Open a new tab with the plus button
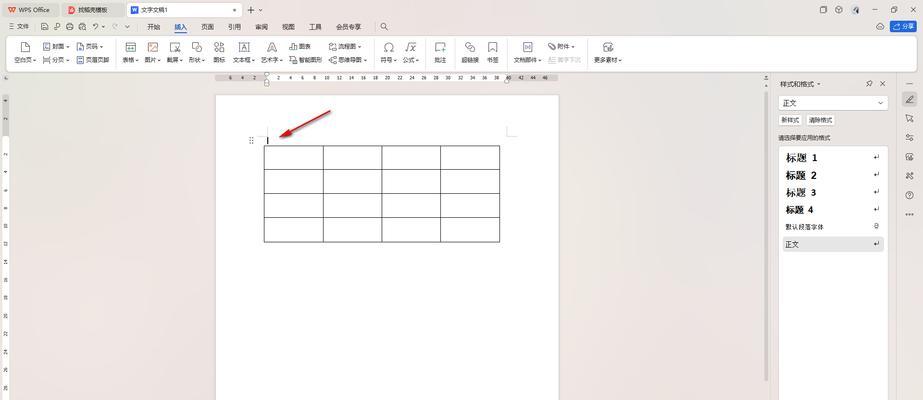 251,10
